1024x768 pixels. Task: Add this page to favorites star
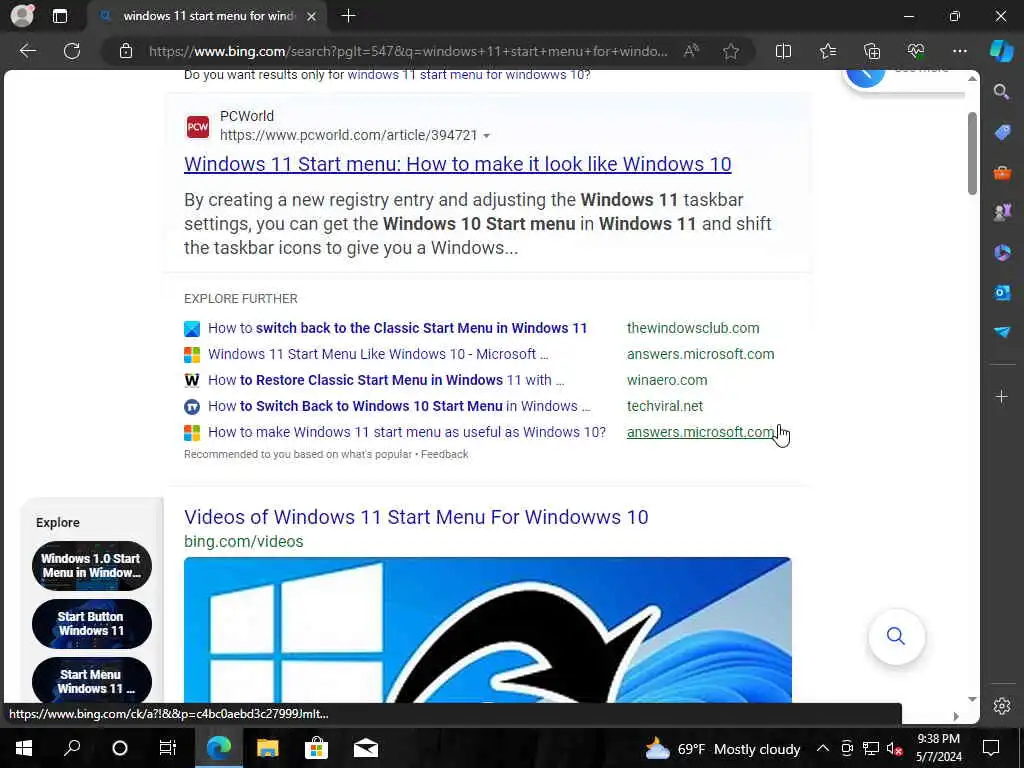click(x=731, y=51)
